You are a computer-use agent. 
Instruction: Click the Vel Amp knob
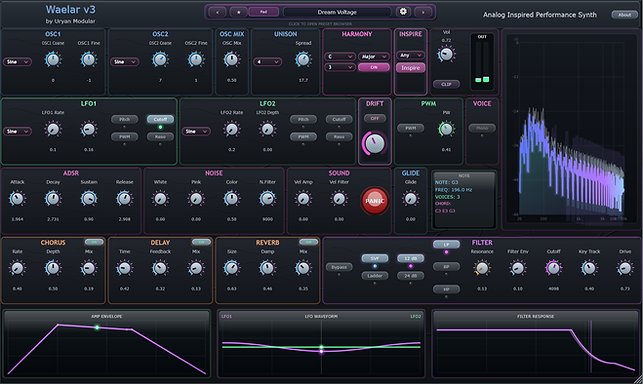coord(303,199)
